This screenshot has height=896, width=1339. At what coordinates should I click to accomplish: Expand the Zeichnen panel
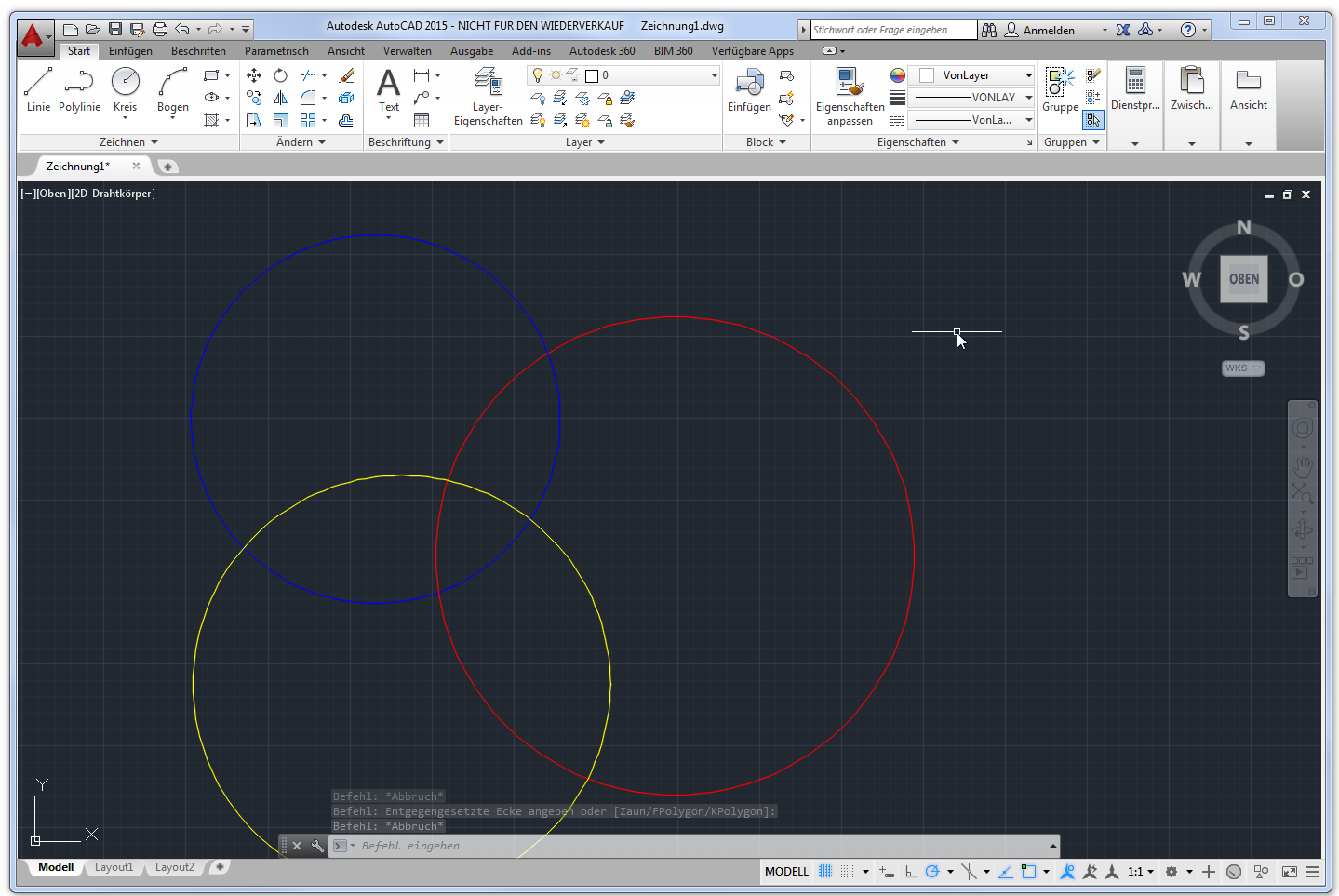(128, 142)
